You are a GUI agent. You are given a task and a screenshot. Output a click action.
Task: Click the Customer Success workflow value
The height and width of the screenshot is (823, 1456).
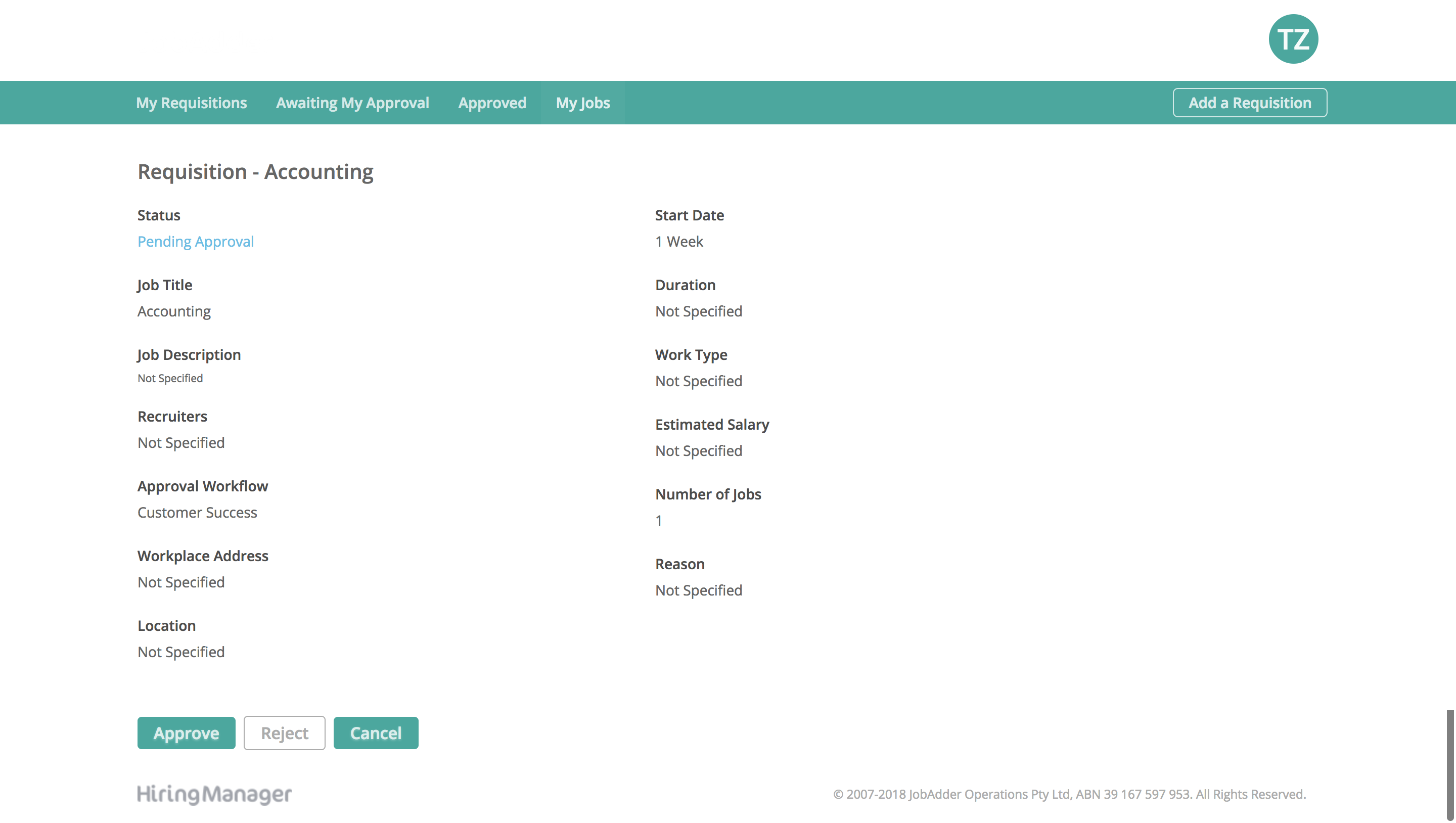pyautogui.click(x=197, y=512)
